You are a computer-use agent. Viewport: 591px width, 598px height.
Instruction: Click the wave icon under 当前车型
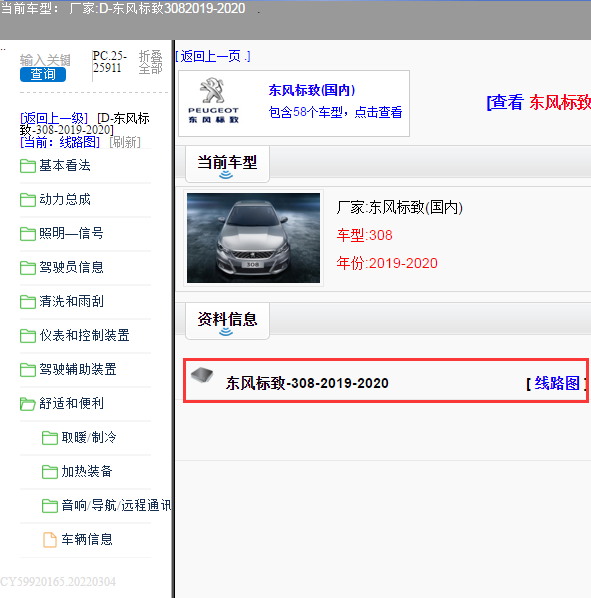pos(226,175)
